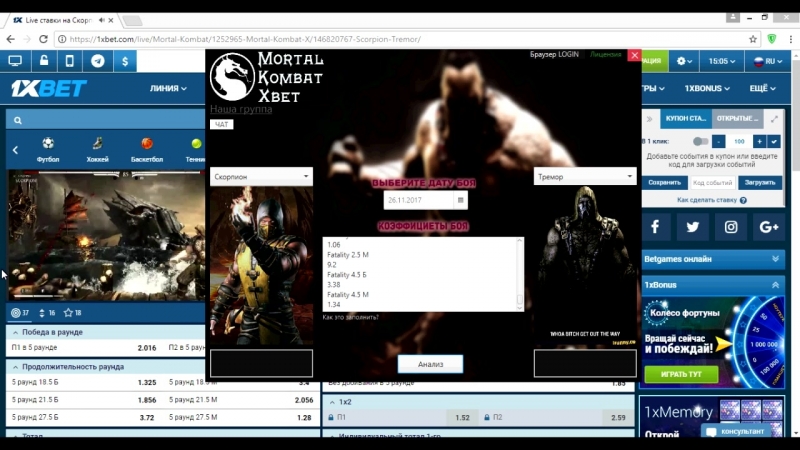Mute the tab via its speaker icon
The image size is (800, 450).
click(102, 20)
